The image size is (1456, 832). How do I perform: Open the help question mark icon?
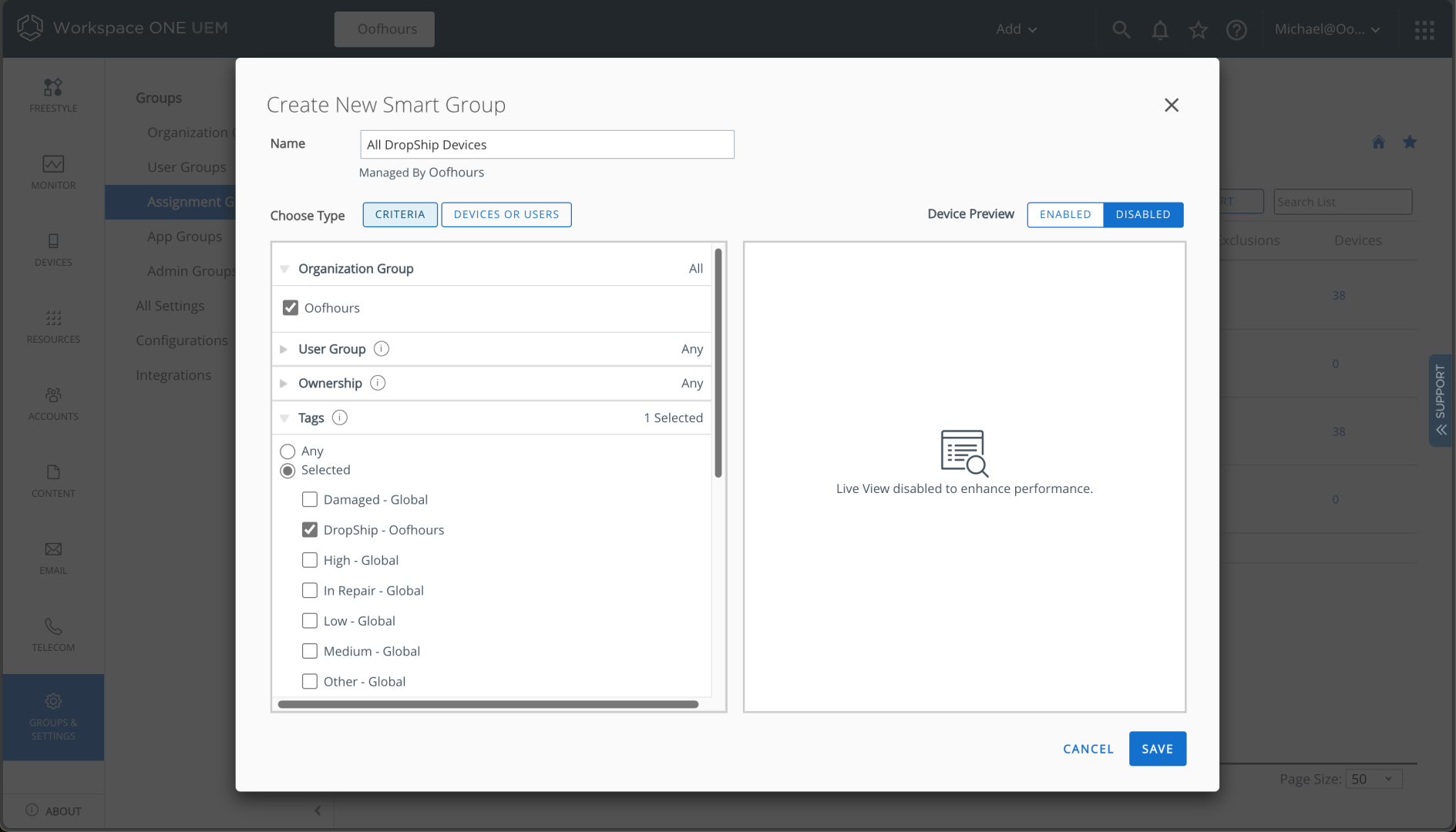(x=1236, y=29)
